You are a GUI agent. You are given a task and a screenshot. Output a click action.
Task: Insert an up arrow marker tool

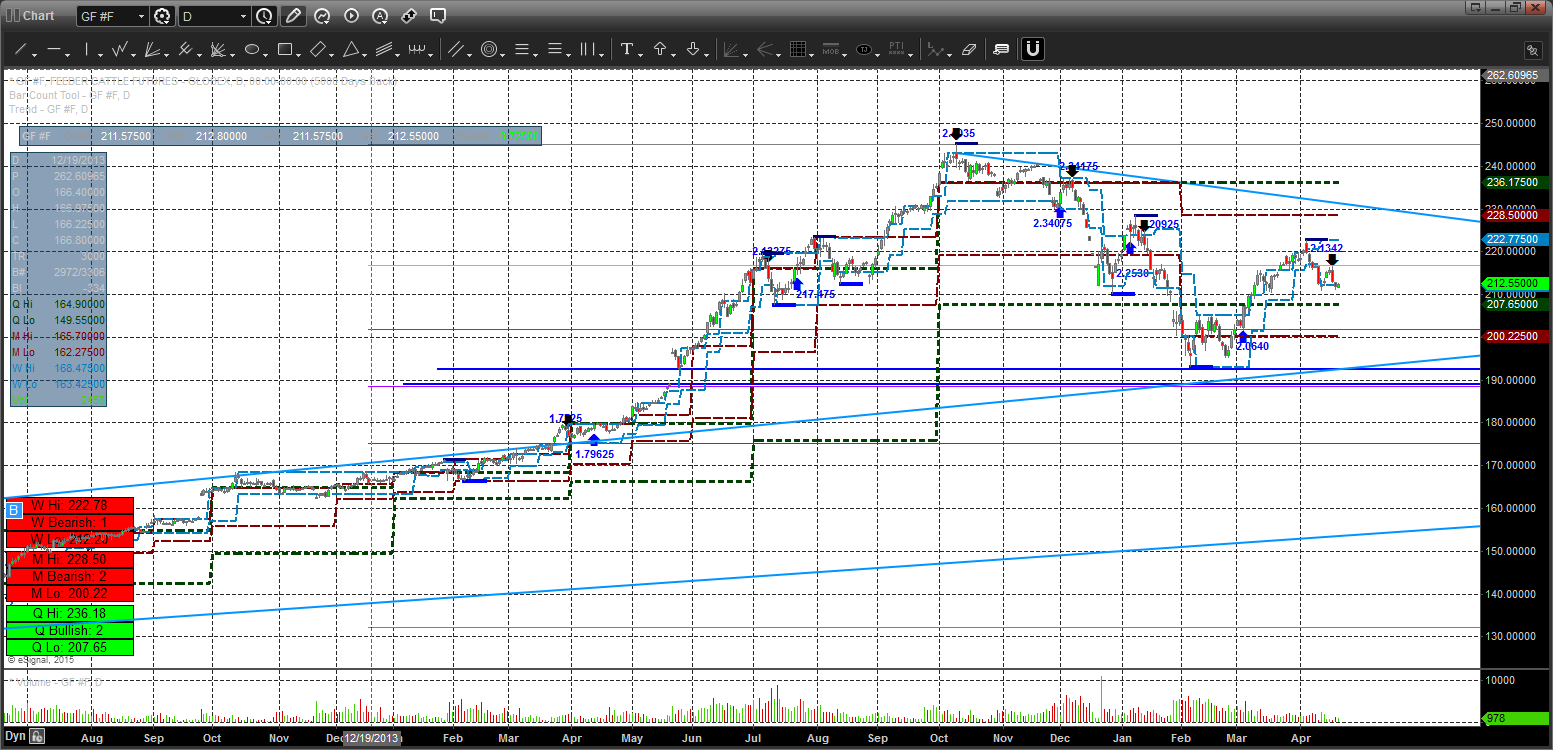[660, 49]
